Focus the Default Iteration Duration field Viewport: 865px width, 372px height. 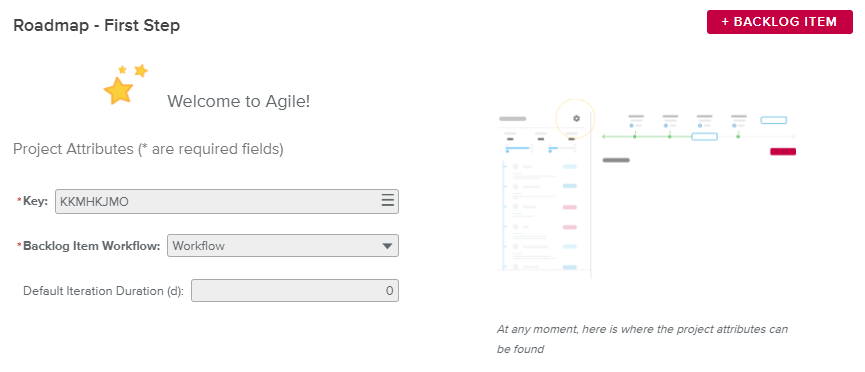(x=295, y=291)
